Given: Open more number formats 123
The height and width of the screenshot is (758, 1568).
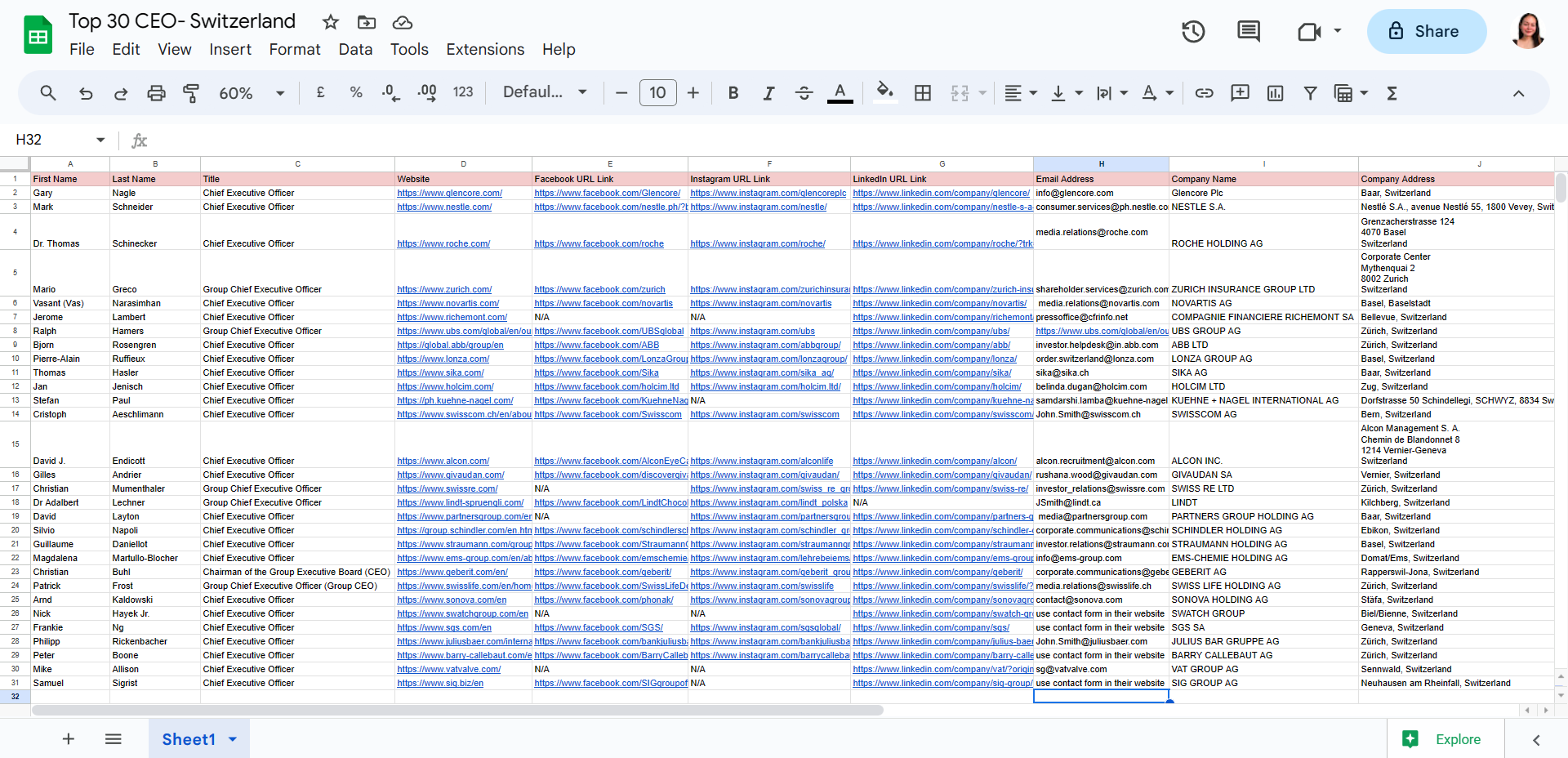Looking at the screenshot, I should click(x=463, y=92).
